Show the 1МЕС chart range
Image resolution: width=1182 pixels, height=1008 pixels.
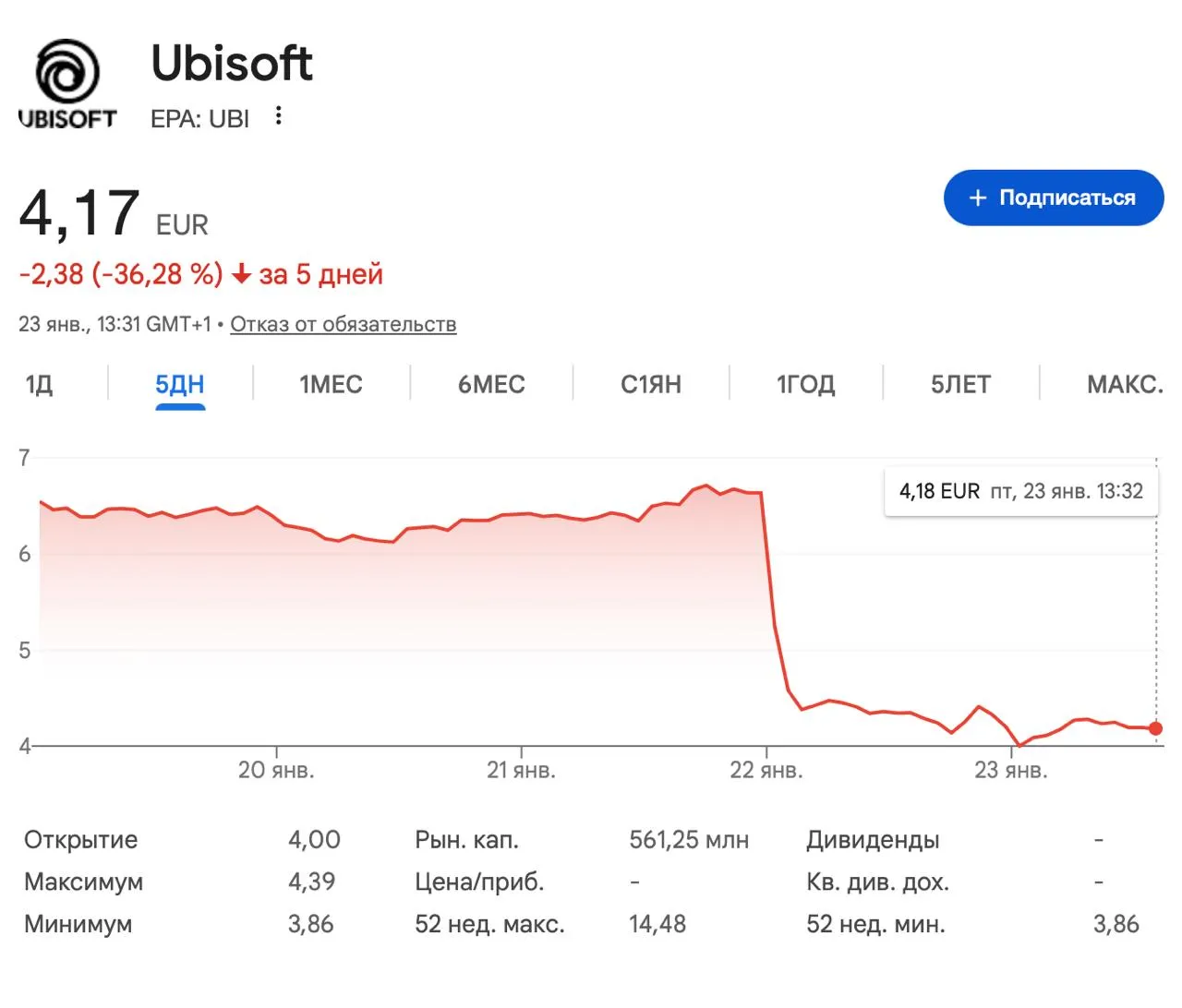tap(331, 384)
